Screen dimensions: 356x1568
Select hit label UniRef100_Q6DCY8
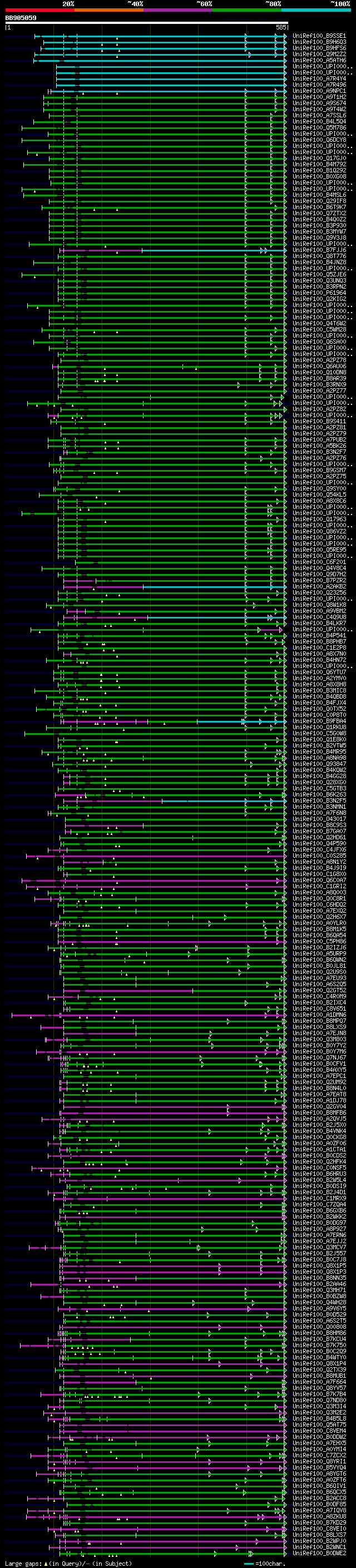pyautogui.click(x=319, y=140)
